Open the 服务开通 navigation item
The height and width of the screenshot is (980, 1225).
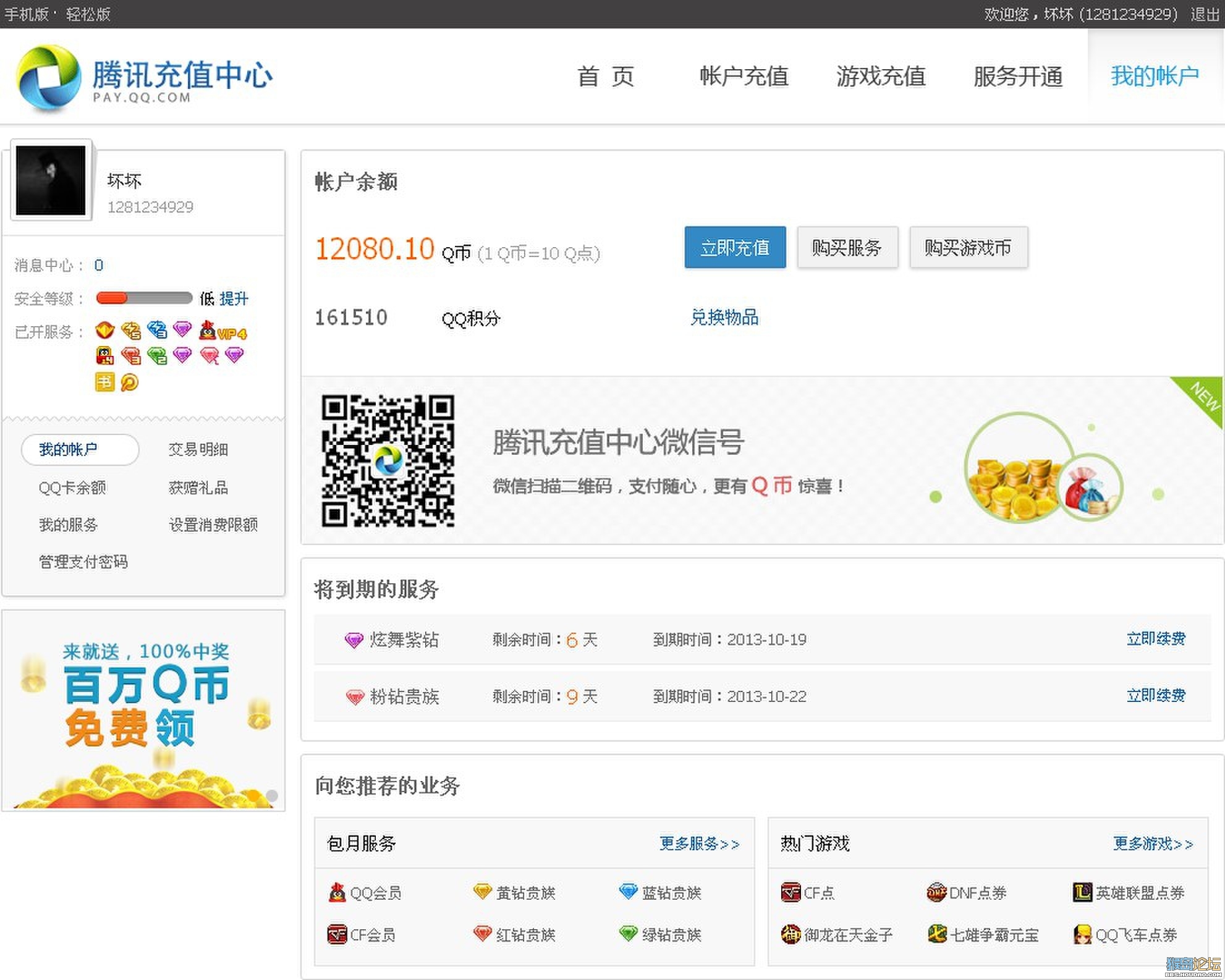coord(1019,77)
